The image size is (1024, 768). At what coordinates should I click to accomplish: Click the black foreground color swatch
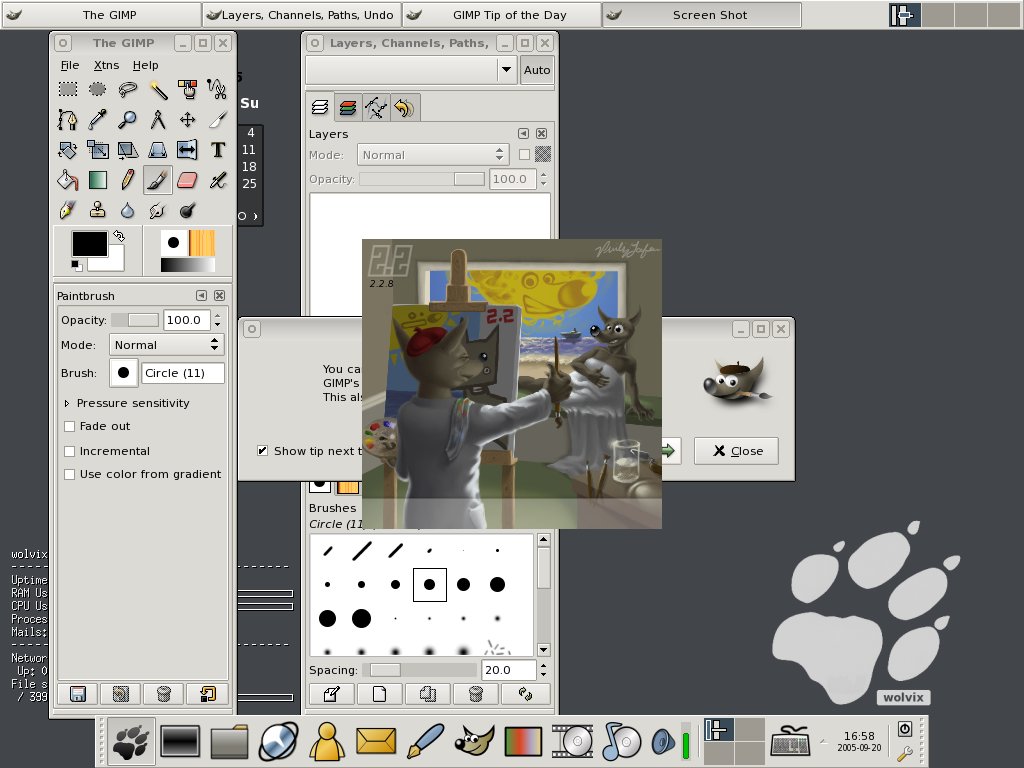[89, 244]
